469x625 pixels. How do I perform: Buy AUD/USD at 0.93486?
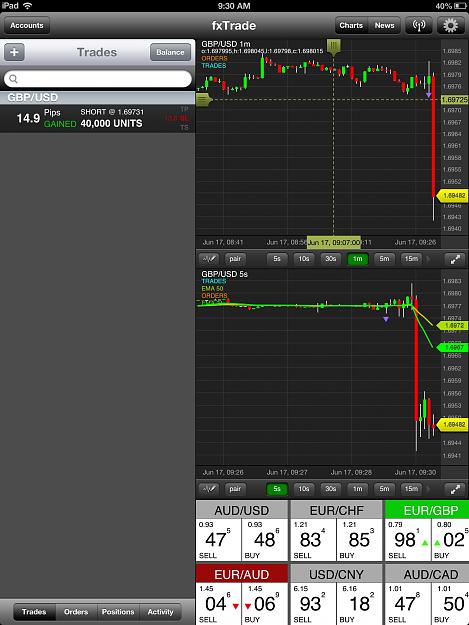click(x=265, y=540)
